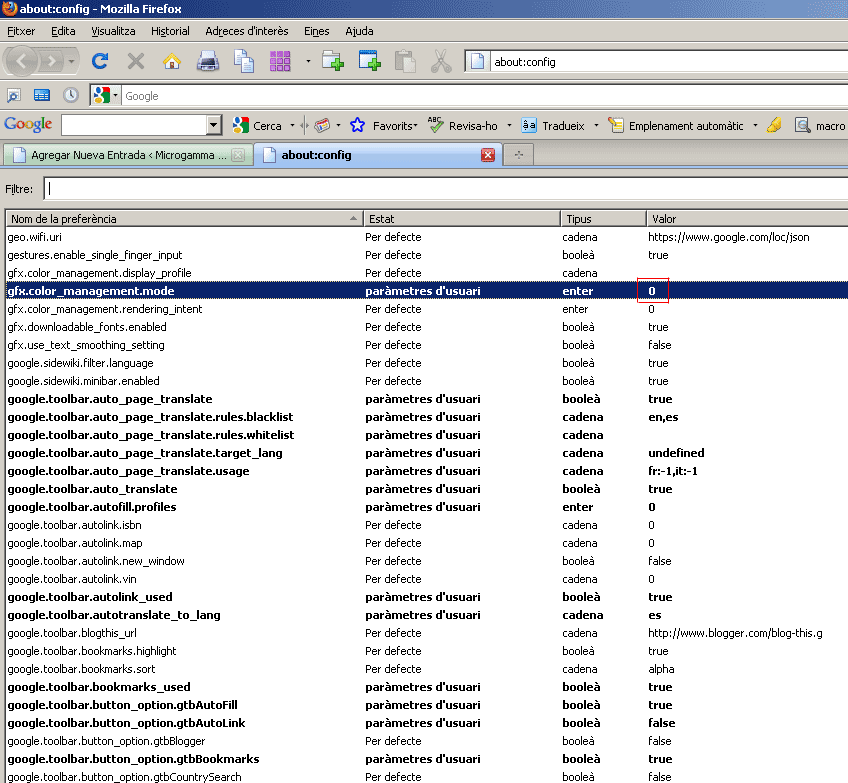Open the History clock icon
Screen dimensions: 848x783
[x=70, y=96]
